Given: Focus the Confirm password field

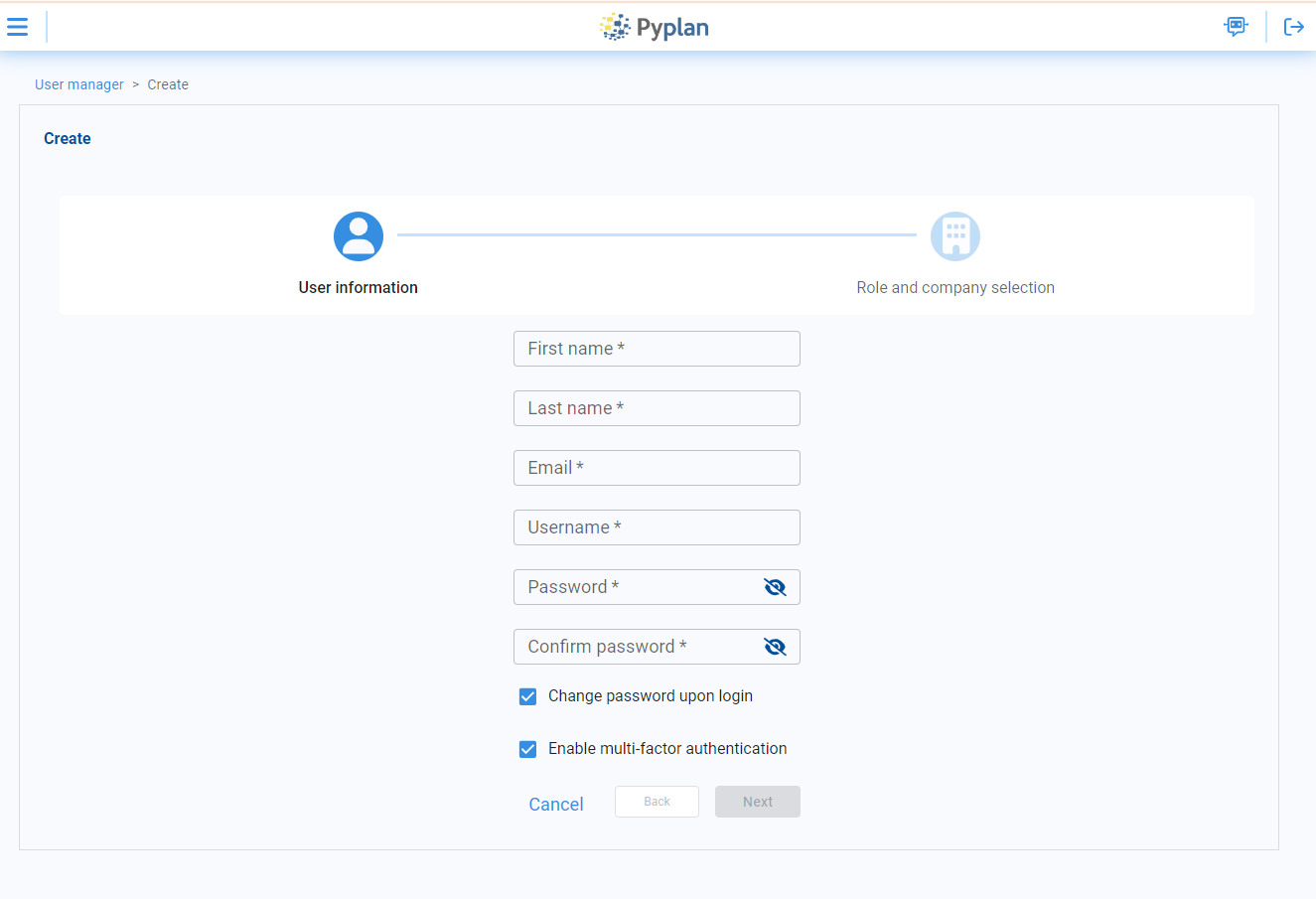Looking at the screenshot, I should pos(636,647).
